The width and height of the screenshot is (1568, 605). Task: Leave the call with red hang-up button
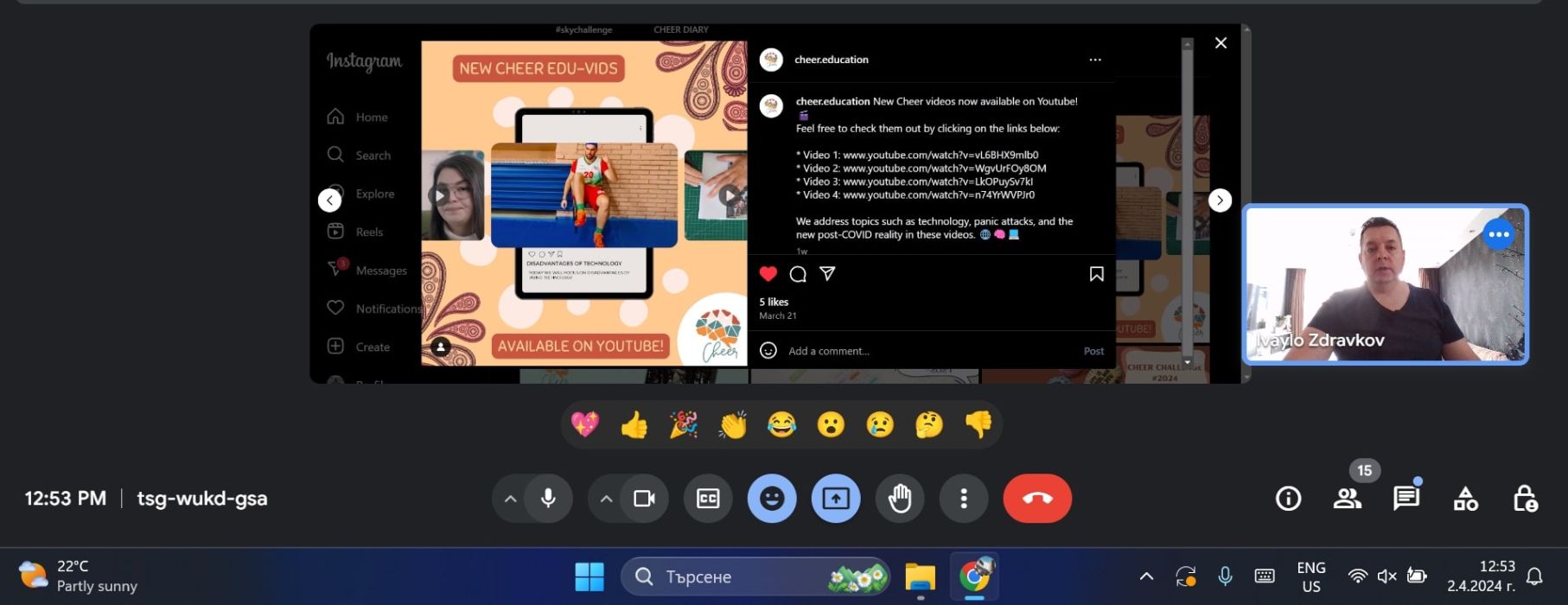tap(1037, 499)
